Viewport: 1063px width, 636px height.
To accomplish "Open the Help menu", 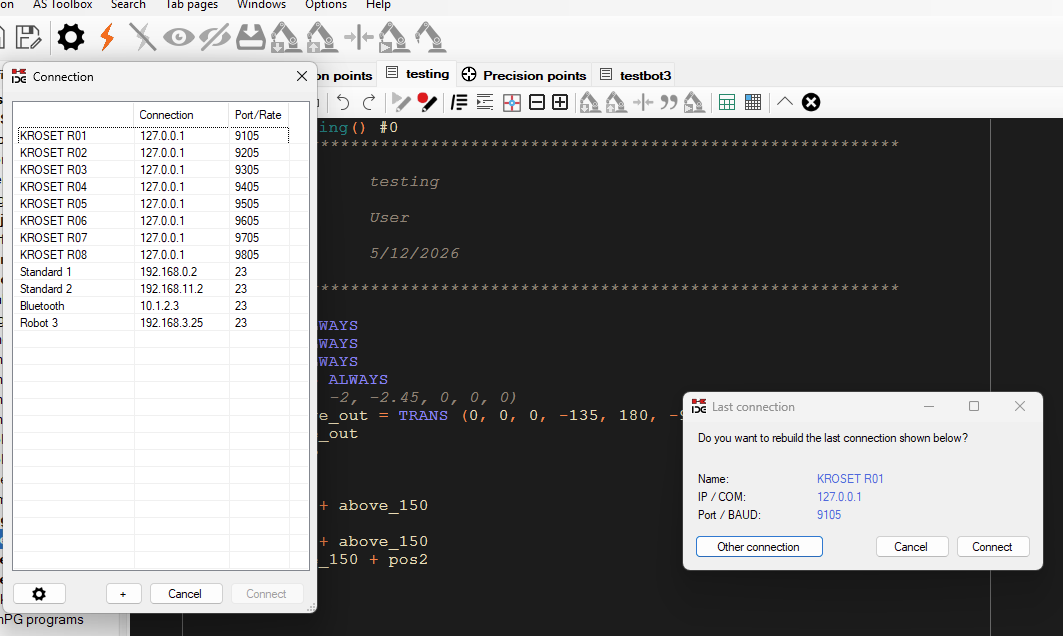I will point(378,5).
